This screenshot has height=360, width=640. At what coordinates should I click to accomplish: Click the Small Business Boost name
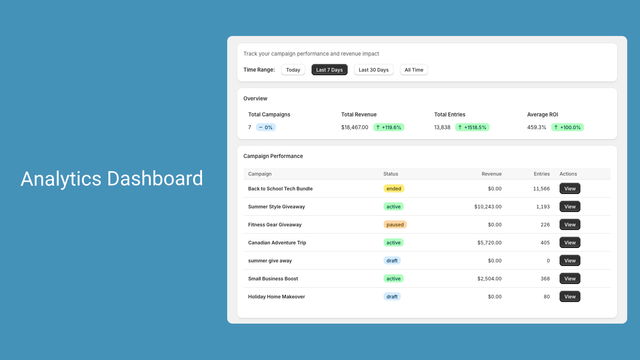273,278
